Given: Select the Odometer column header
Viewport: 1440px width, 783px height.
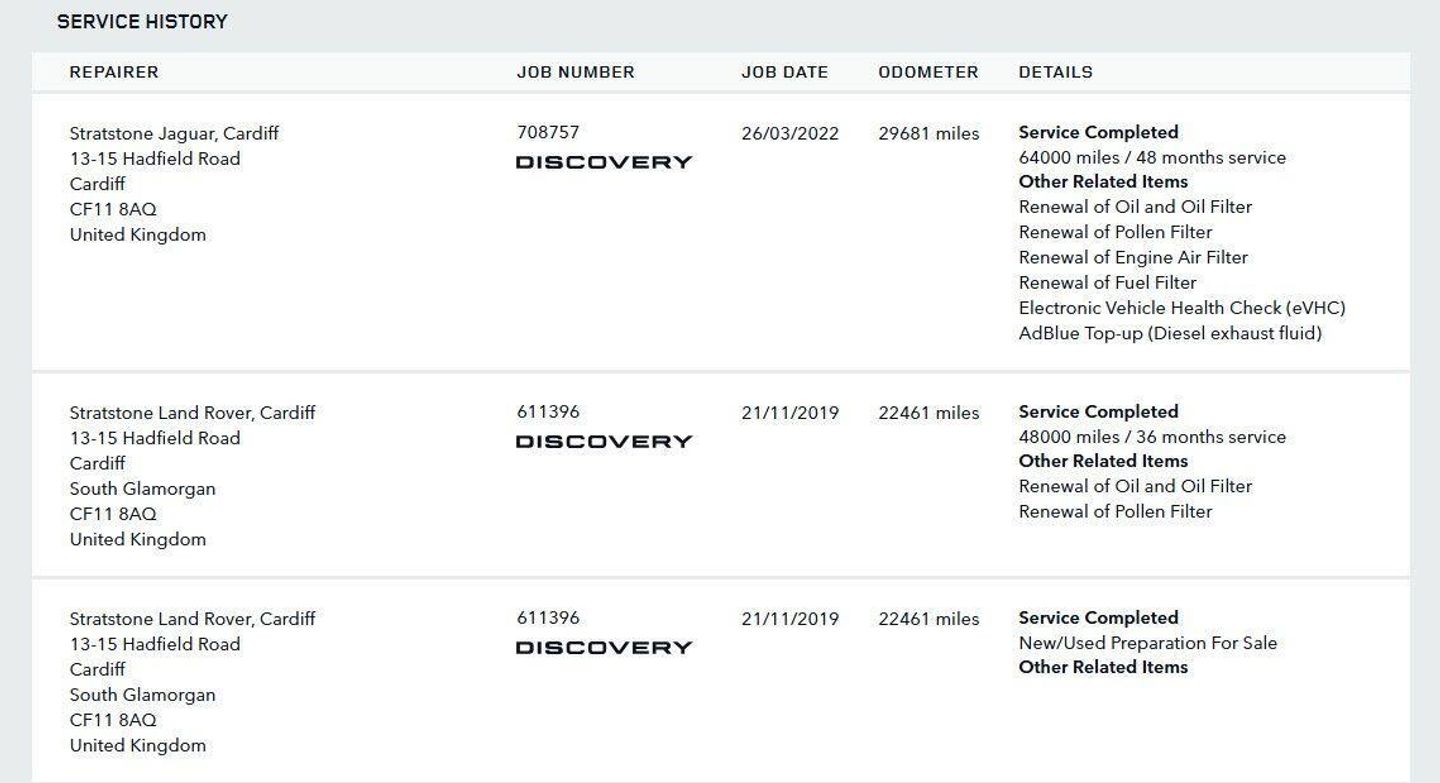Looking at the screenshot, I should pos(928,72).
